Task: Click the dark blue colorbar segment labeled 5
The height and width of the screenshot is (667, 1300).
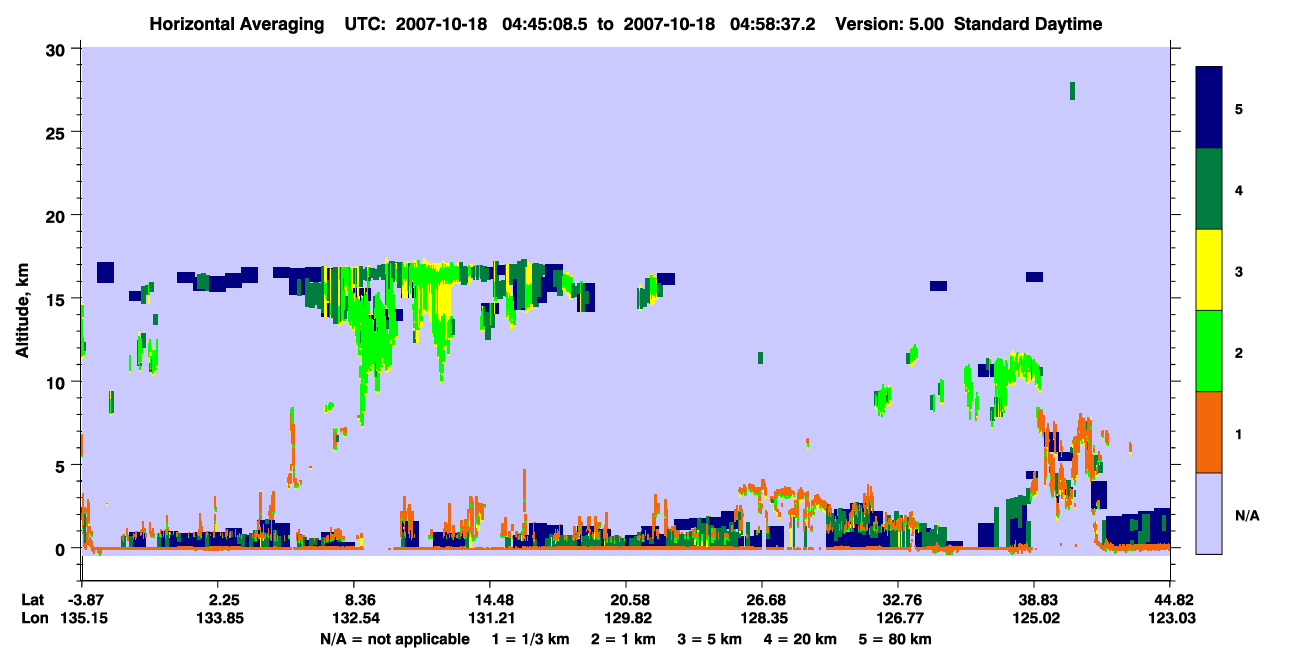Action: pyautogui.click(x=1210, y=107)
